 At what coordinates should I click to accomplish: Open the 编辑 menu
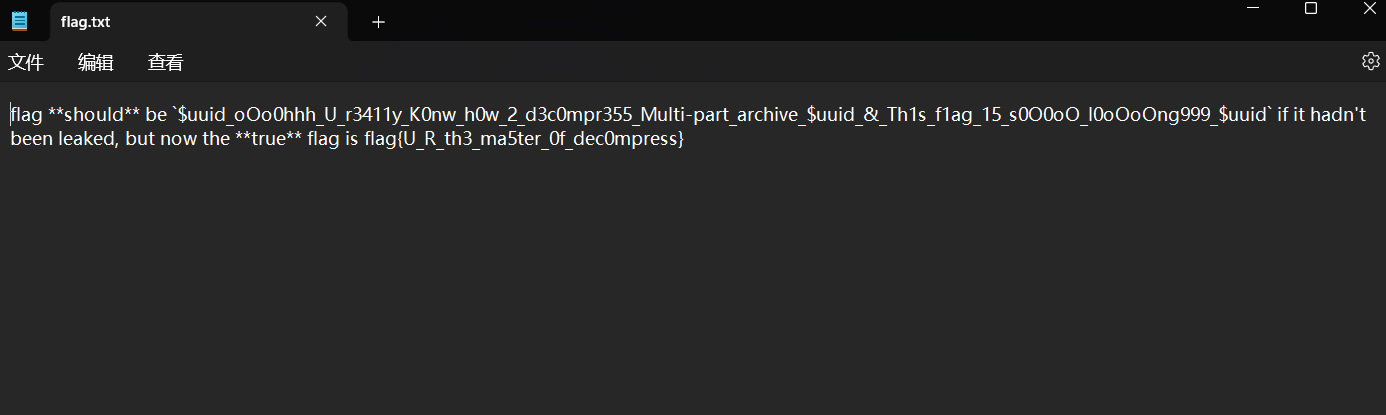point(96,63)
